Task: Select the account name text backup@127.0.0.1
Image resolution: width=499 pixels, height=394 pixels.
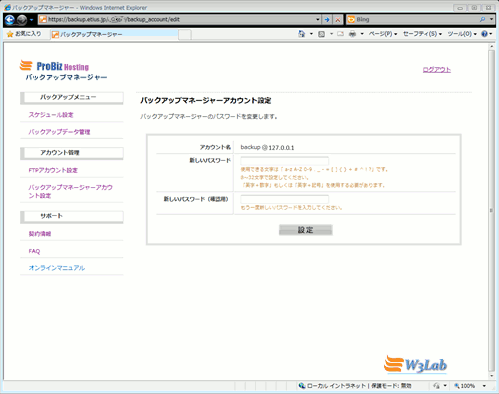Action: tap(267, 147)
